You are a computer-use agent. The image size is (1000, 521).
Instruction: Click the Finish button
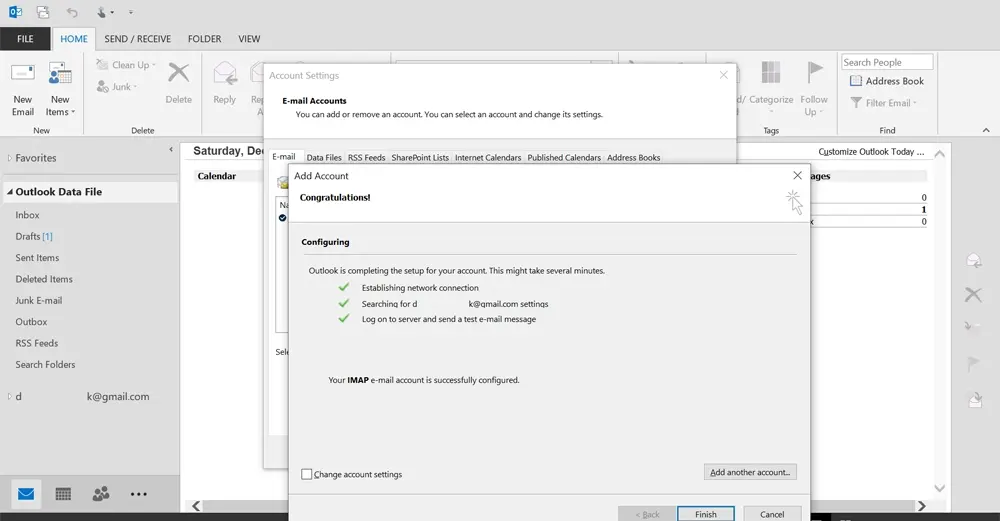pyautogui.click(x=705, y=514)
